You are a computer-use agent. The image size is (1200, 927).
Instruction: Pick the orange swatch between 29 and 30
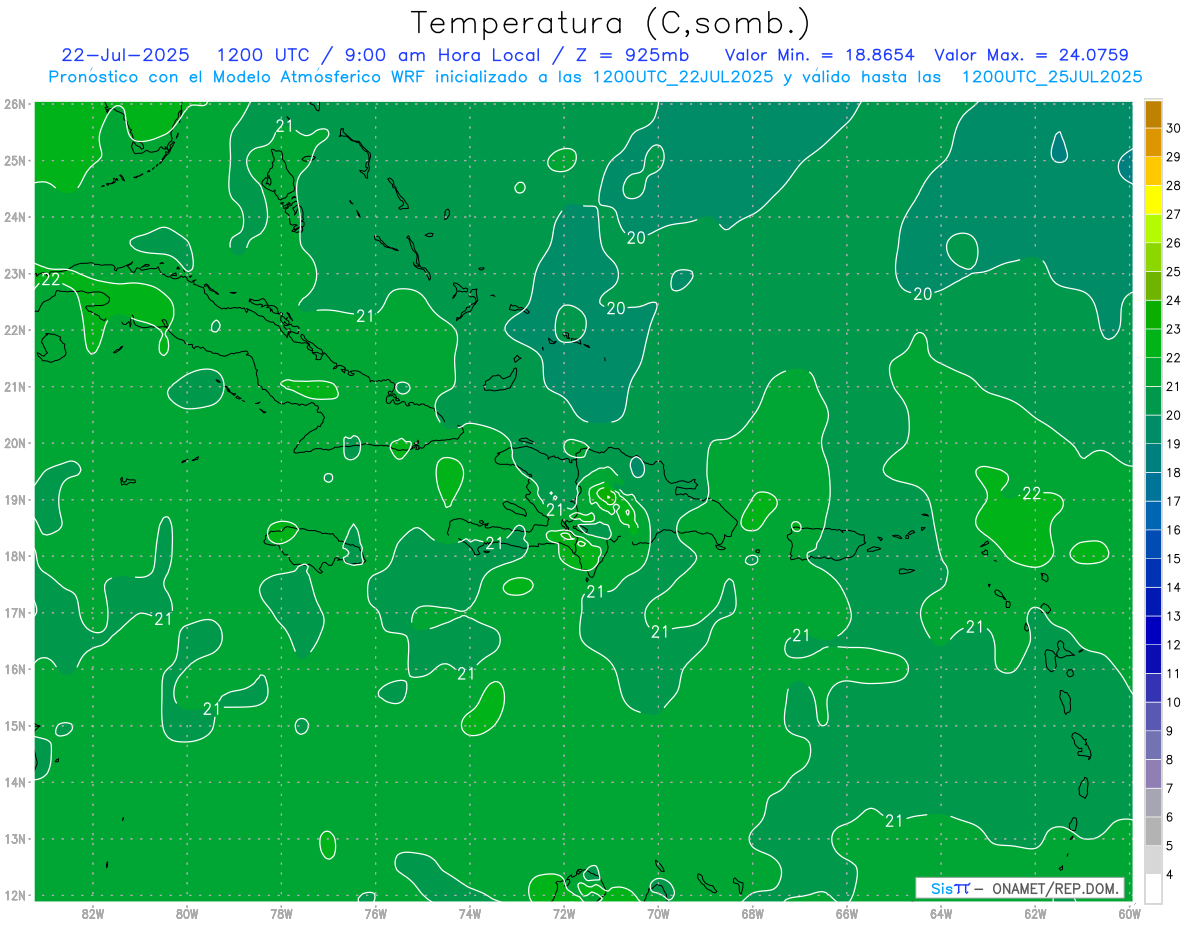coord(1153,142)
